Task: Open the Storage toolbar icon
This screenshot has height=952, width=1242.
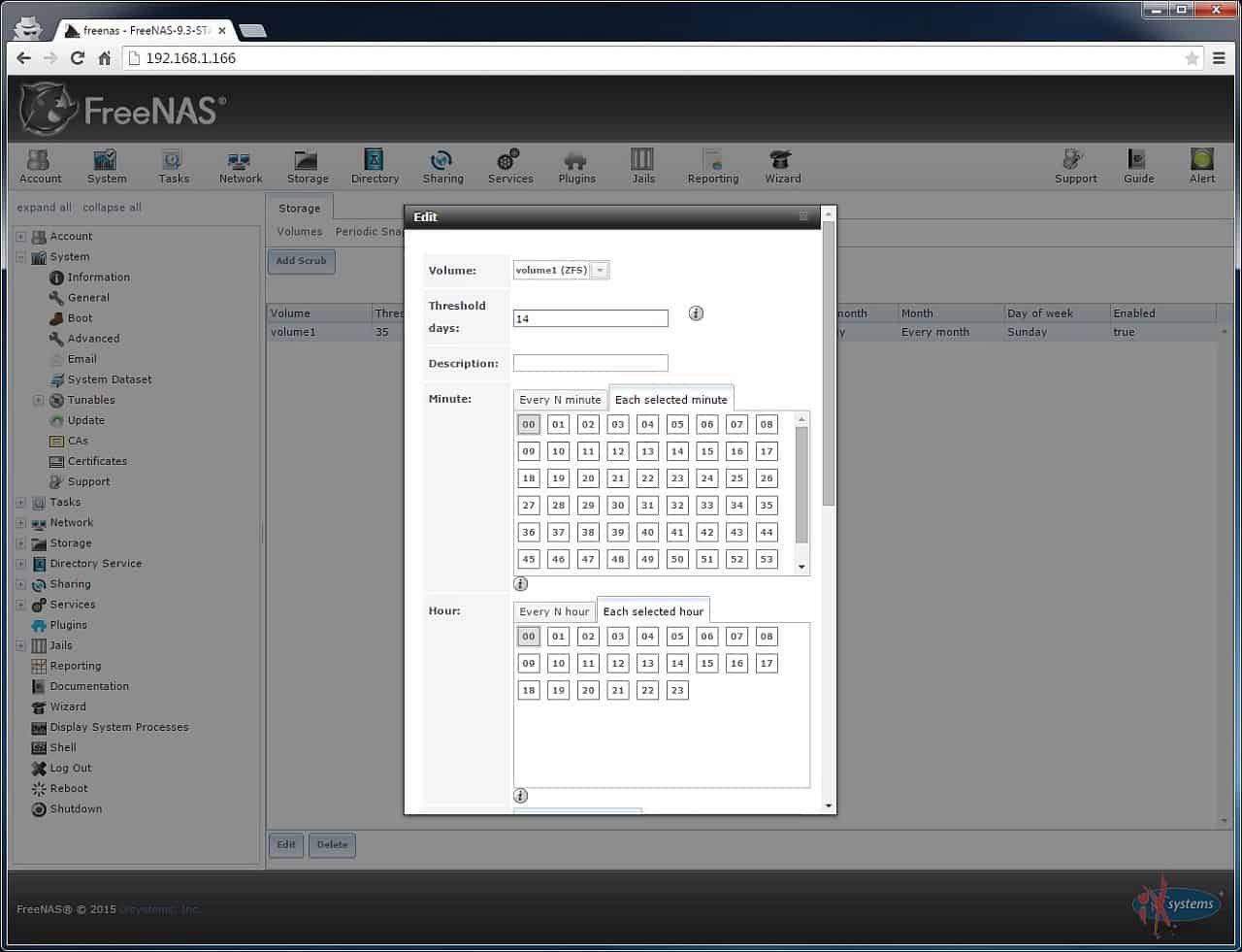Action: pos(307,166)
